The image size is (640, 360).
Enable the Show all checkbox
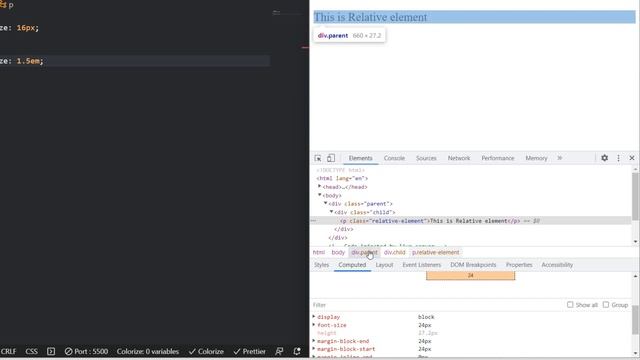[570, 305]
